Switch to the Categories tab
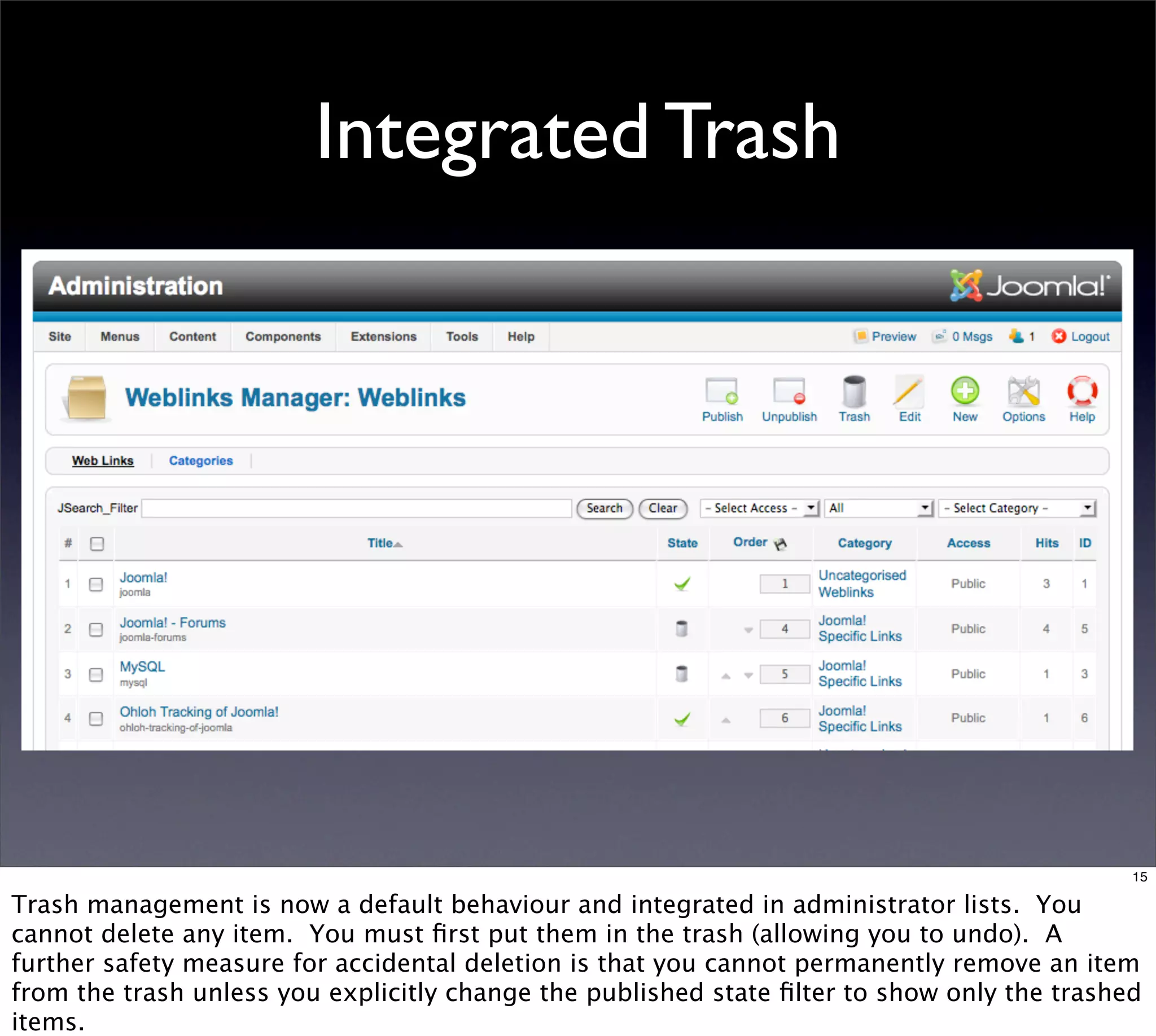 (200, 460)
